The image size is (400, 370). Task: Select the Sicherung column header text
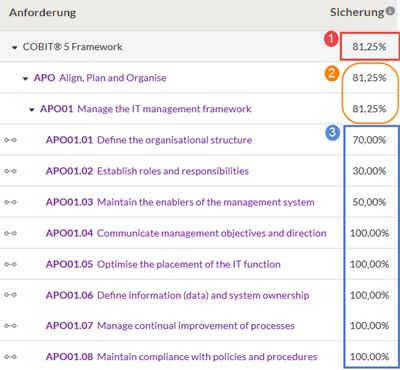[x=357, y=12]
